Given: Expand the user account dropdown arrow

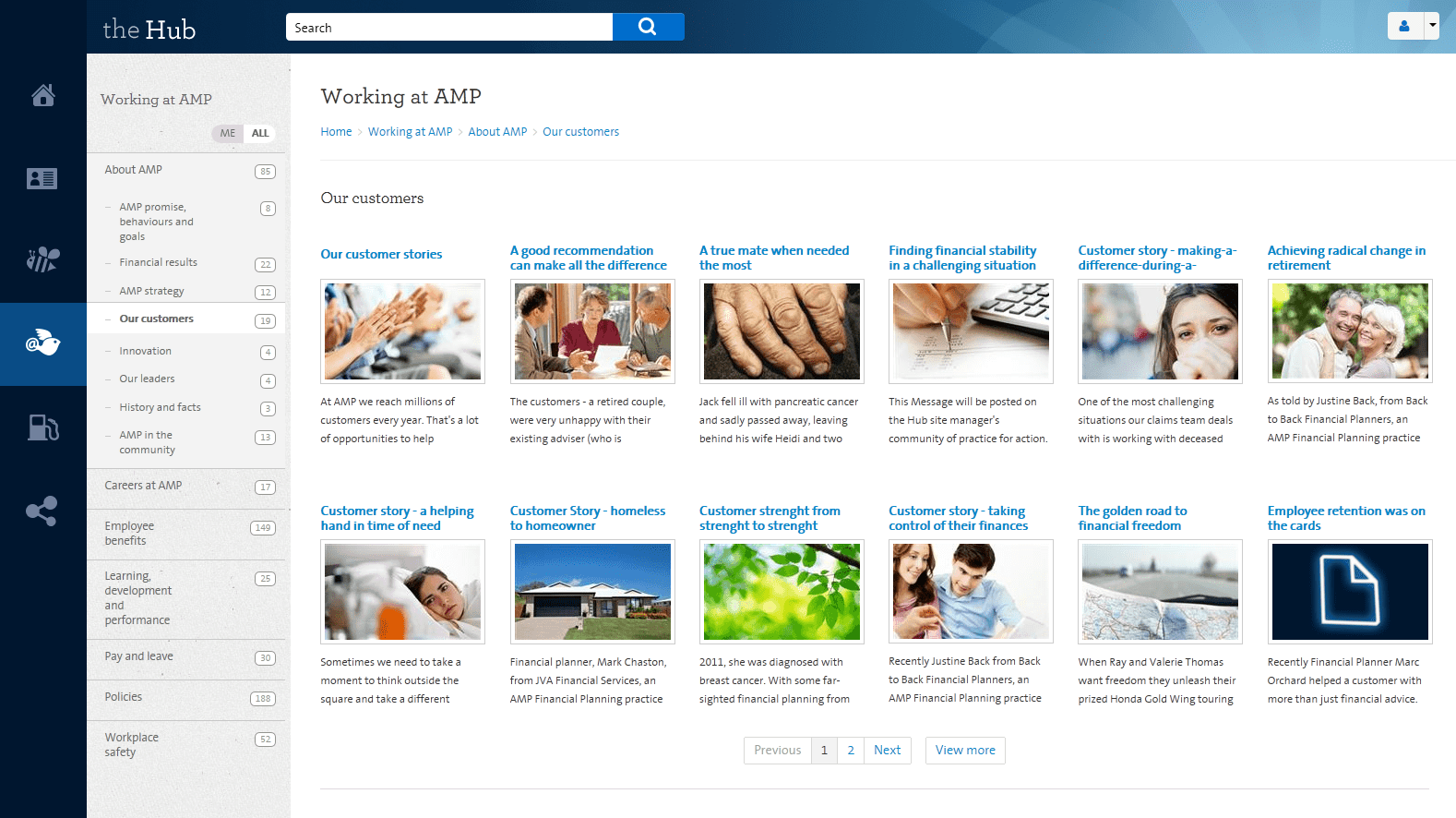Looking at the screenshot, I should pos(1432,26).
